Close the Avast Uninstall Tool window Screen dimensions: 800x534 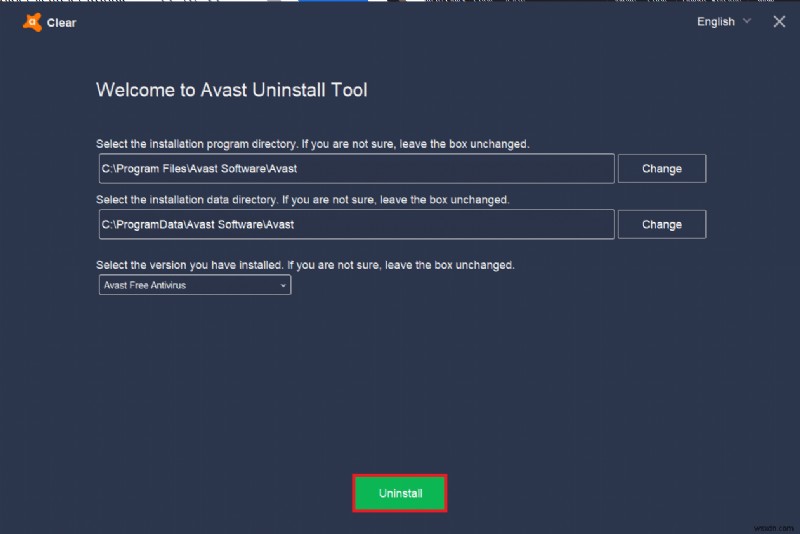pyautogui.click(x=779, y=21)
